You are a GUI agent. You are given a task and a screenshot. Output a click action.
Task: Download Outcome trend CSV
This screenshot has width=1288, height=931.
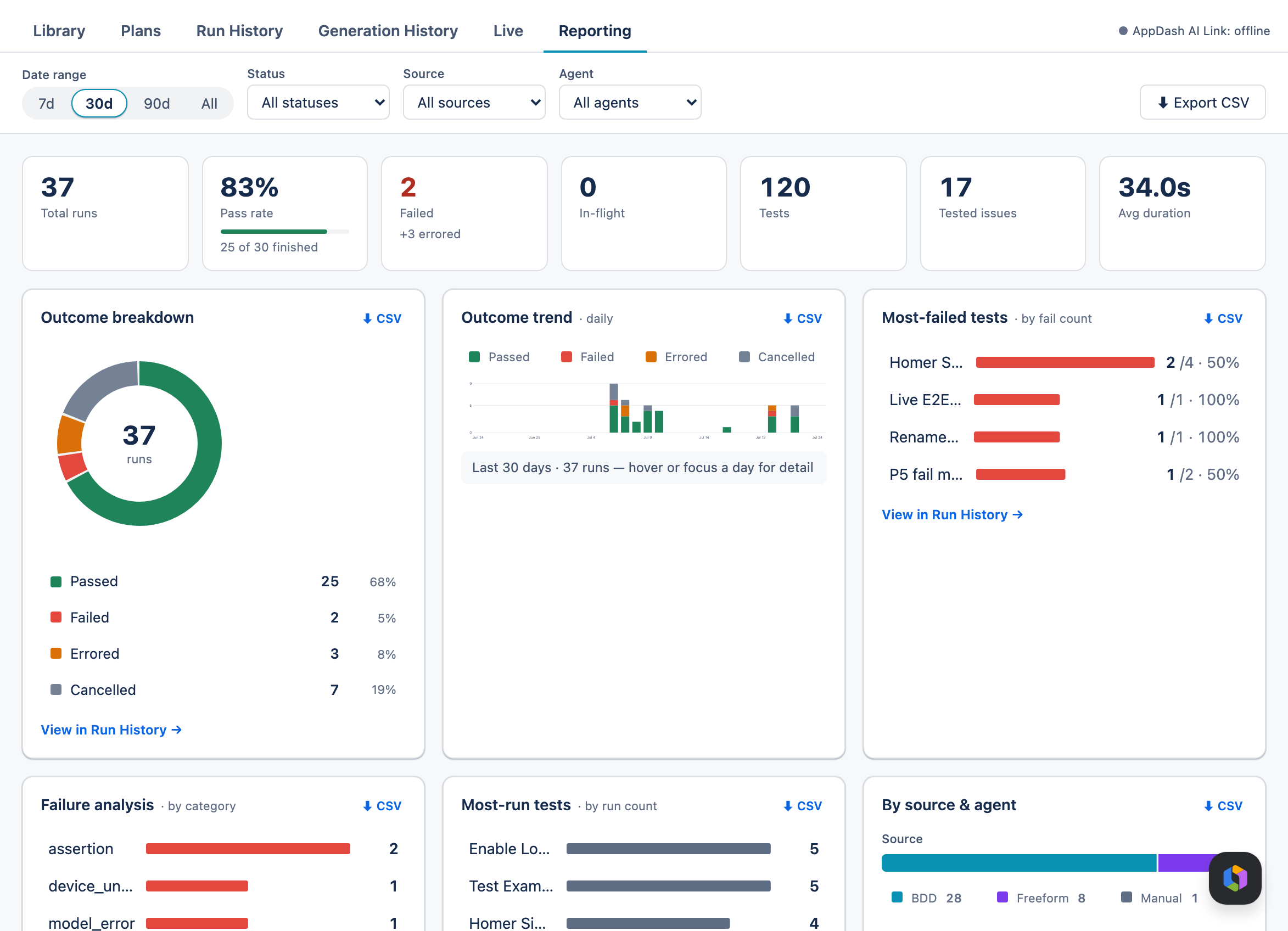(x=803, y=318)
